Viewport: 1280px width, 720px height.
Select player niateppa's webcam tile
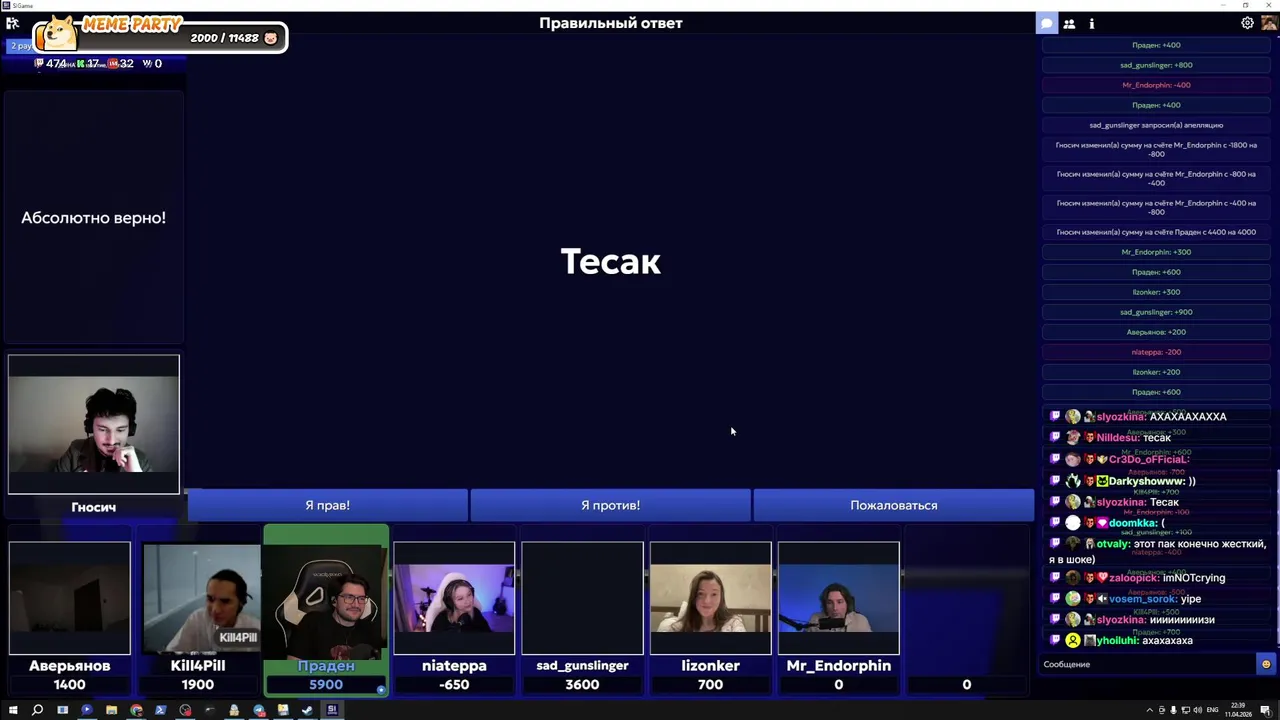click(x=454, y=598)
